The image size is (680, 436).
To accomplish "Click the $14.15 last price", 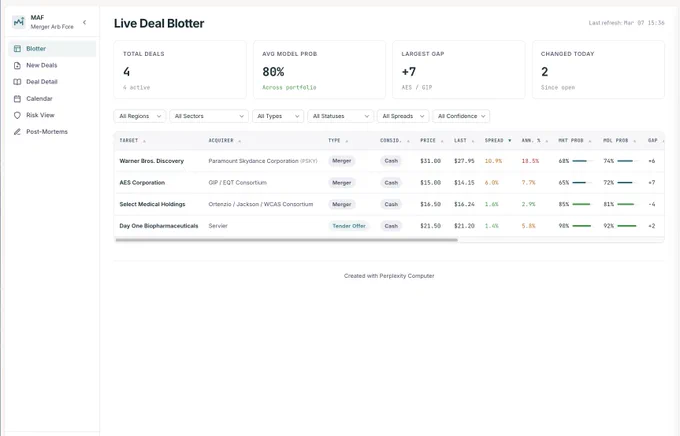I will point(464,183).
